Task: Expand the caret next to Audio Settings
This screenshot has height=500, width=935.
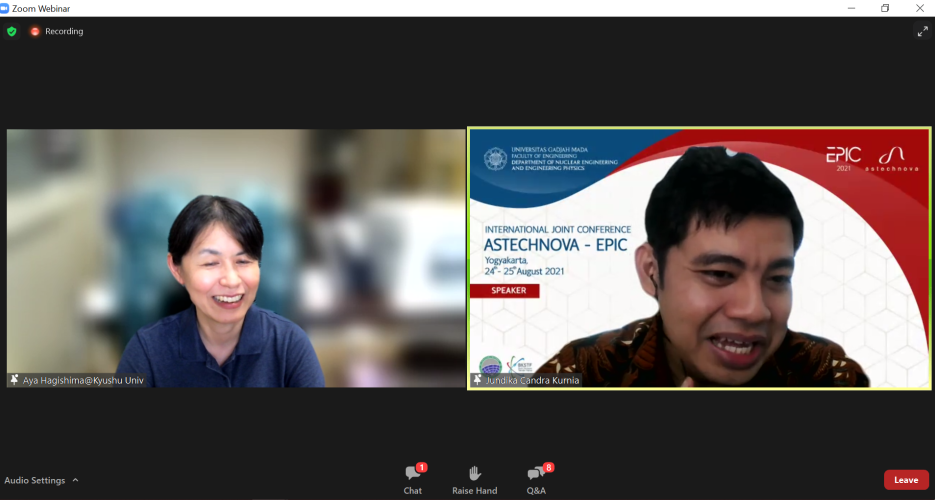Action: [75, 480]
